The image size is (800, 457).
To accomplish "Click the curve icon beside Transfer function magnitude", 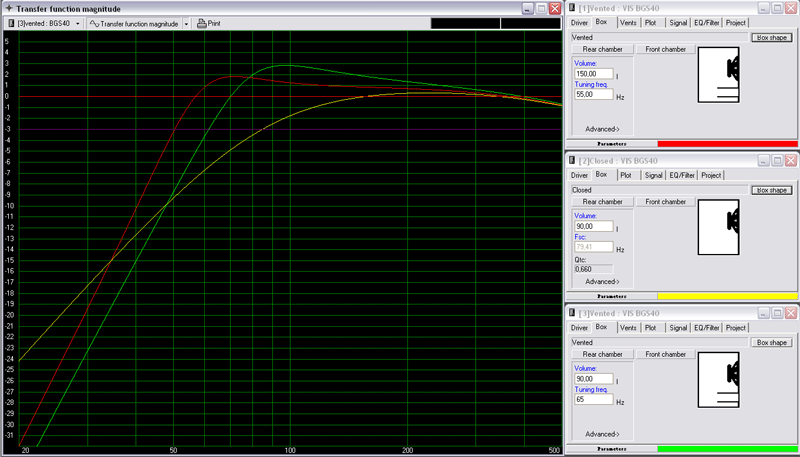I will tap(94, 23).
